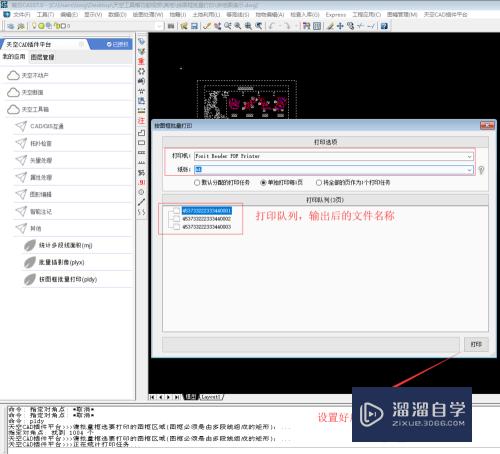Viewport: 500px width, 454px height.
Task: Click the tag icon atop side toolbar
Action: pos(141,41)
